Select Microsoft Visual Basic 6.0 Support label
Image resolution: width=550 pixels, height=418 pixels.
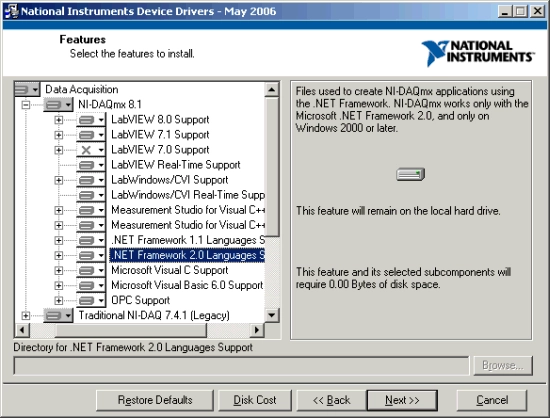[x=187, y=285]
